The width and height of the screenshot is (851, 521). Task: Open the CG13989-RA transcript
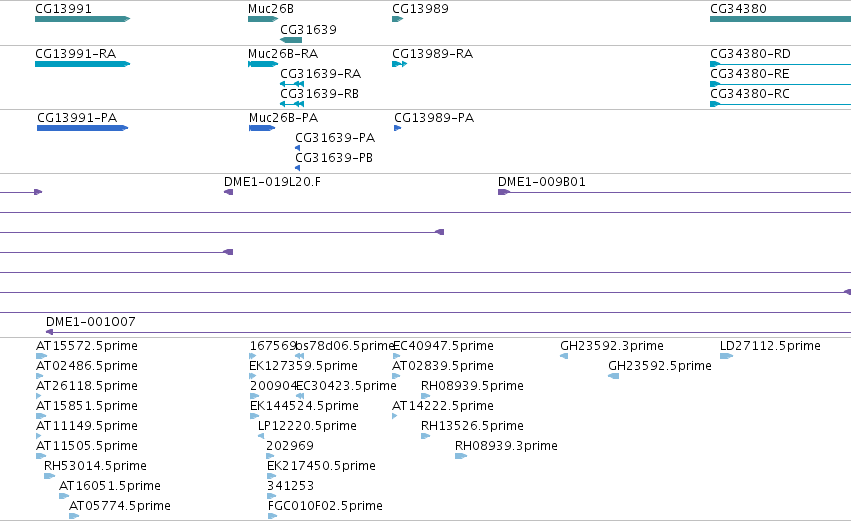pyautogui.click(x=433, y=54)
